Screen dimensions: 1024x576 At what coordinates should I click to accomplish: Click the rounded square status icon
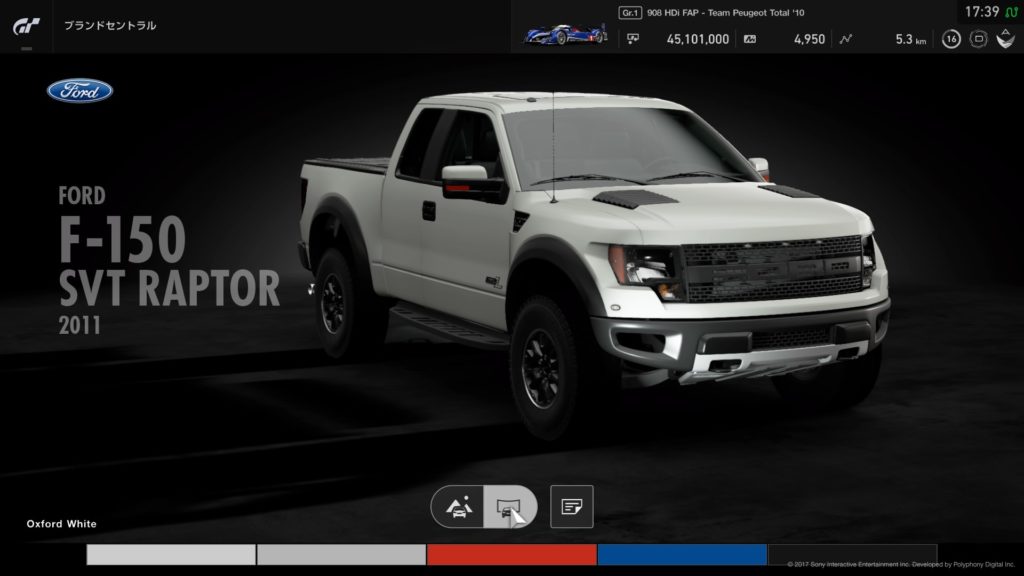pyautogui.click(x=978, y=39)
